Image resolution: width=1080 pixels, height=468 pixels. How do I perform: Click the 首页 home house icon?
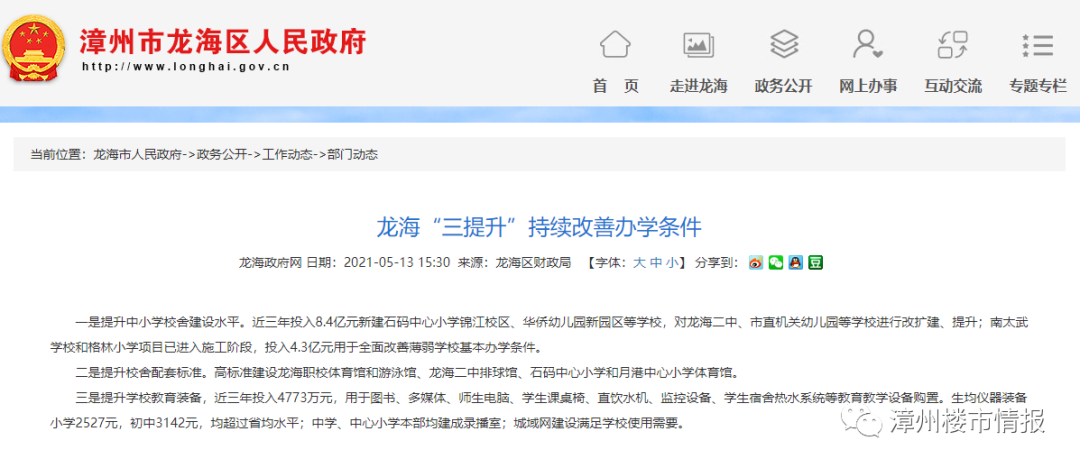615,45
